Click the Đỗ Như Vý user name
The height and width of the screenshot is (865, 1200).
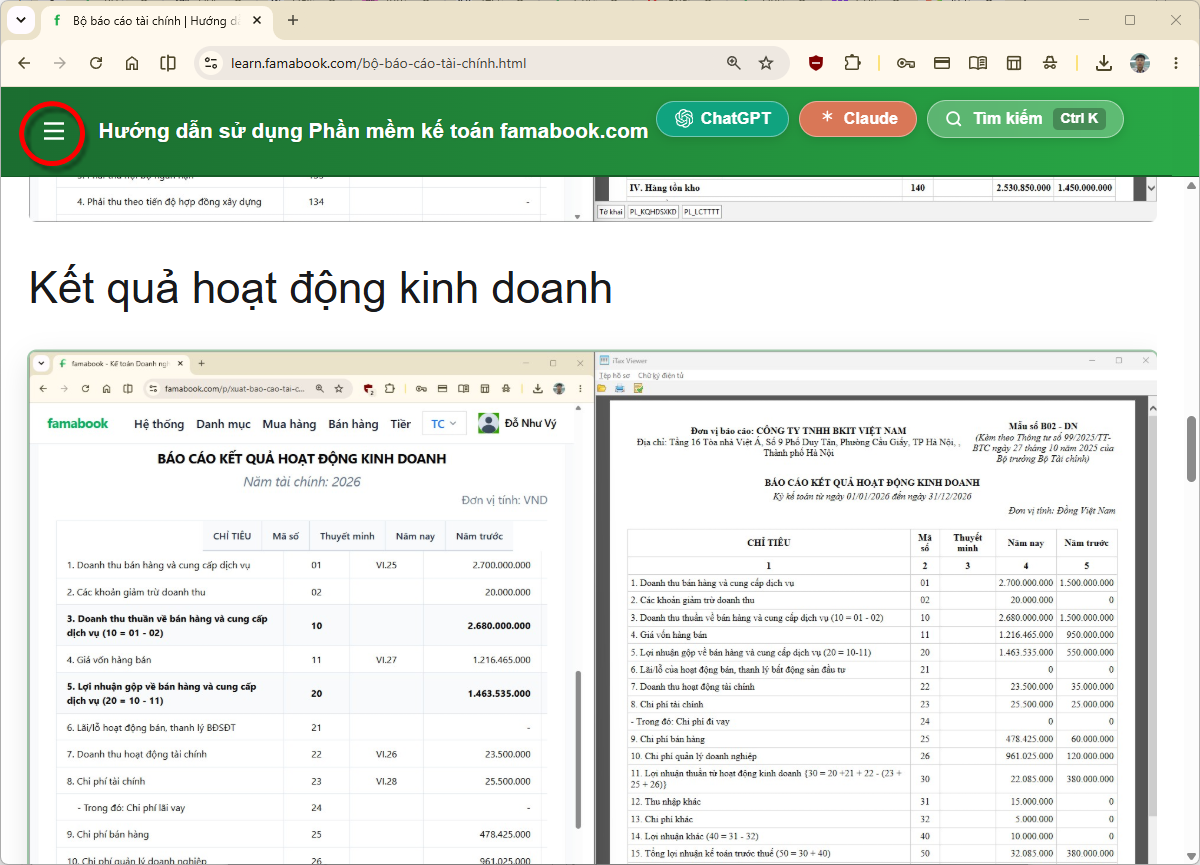(x=532, y=424)
